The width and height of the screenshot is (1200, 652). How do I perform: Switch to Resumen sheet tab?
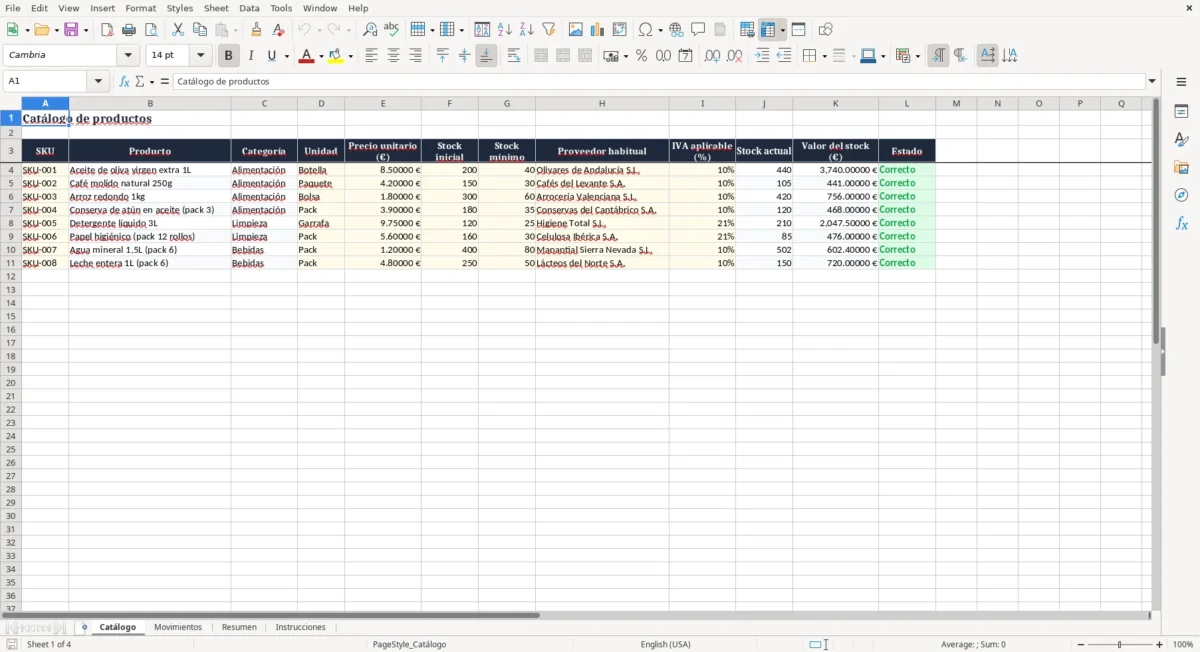click(239, 628)
